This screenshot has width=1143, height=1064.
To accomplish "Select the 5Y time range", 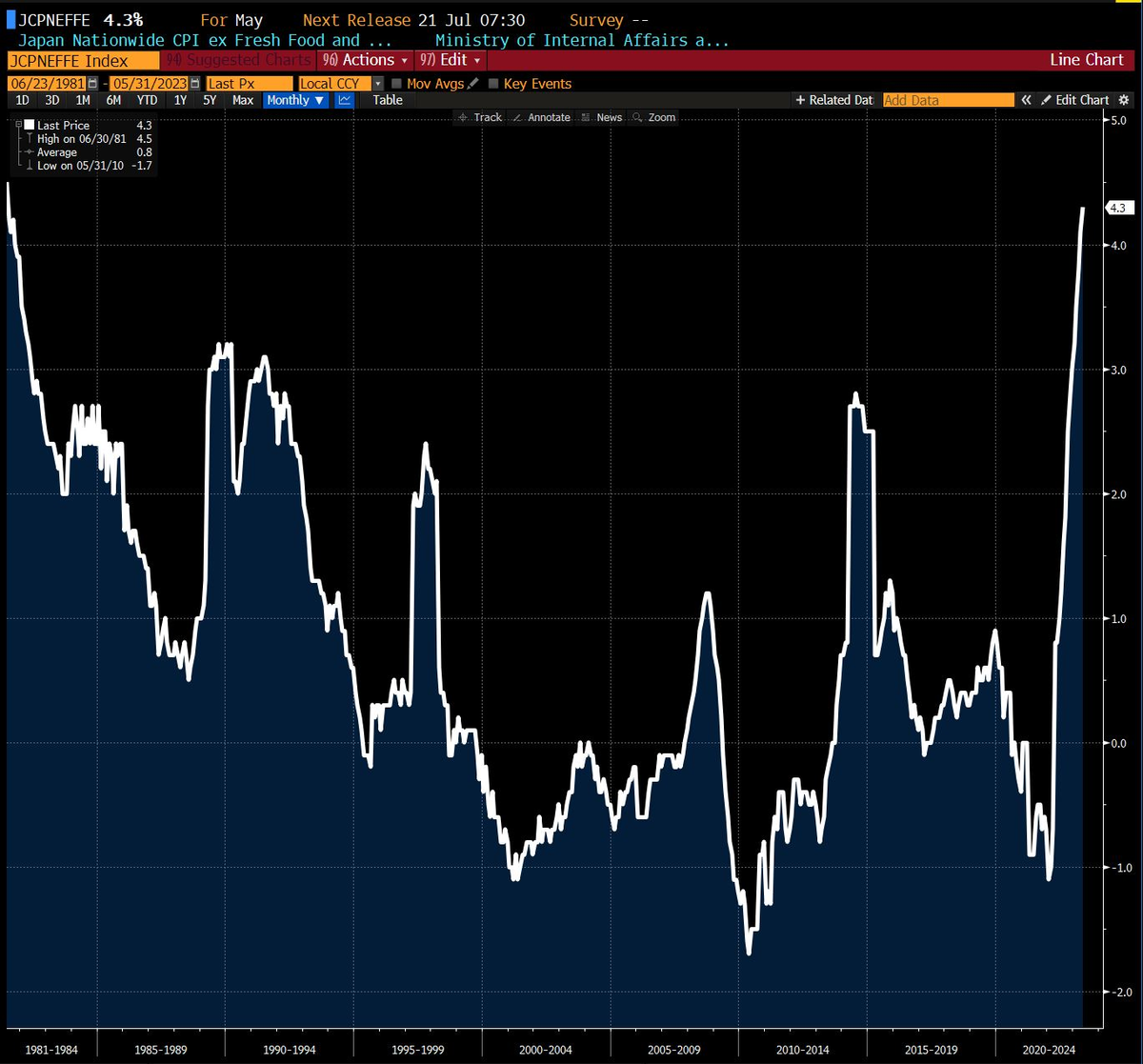I will point(210,100).
